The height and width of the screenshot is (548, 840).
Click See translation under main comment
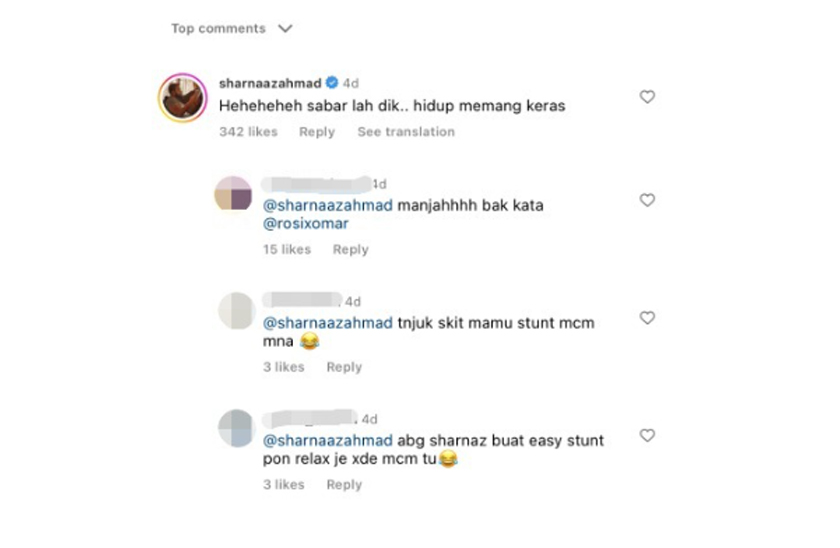click(406, 132)
